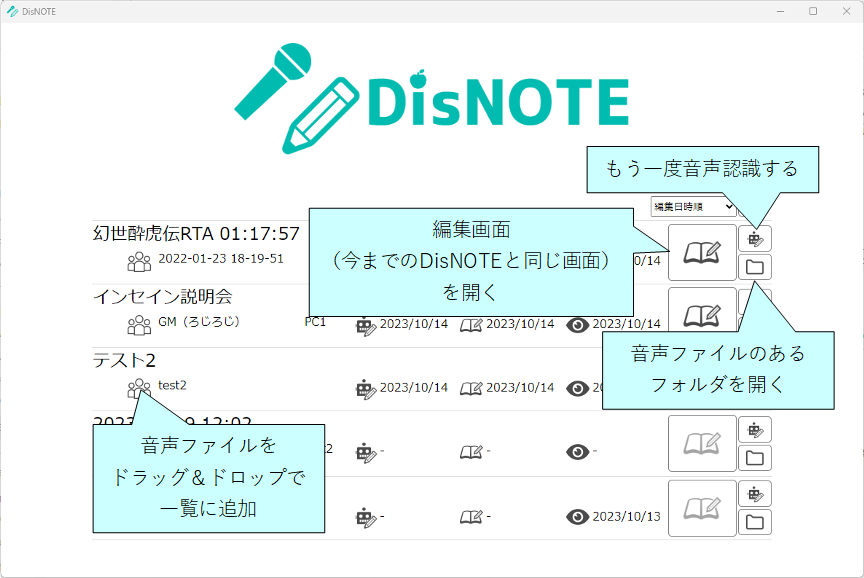The width and height of the screenshot is (864, 578).
Task: Click the large DisNOTE logo
Action: 432,99
